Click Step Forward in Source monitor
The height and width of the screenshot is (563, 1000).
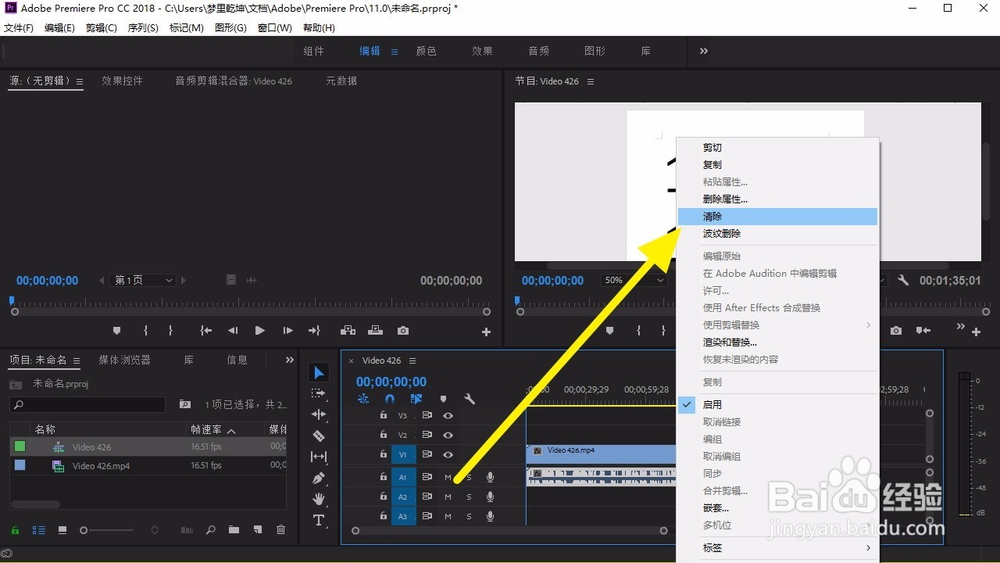pos(288,330)
